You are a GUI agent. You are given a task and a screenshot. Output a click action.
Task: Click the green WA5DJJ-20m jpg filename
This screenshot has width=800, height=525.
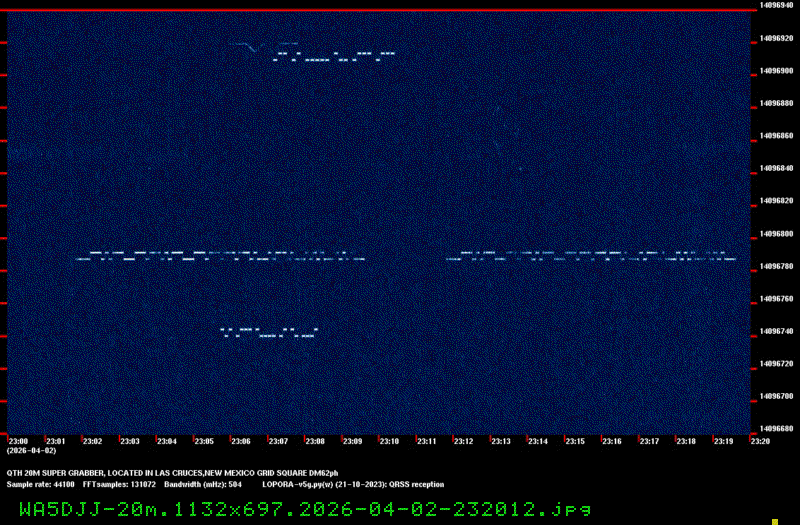305,509
